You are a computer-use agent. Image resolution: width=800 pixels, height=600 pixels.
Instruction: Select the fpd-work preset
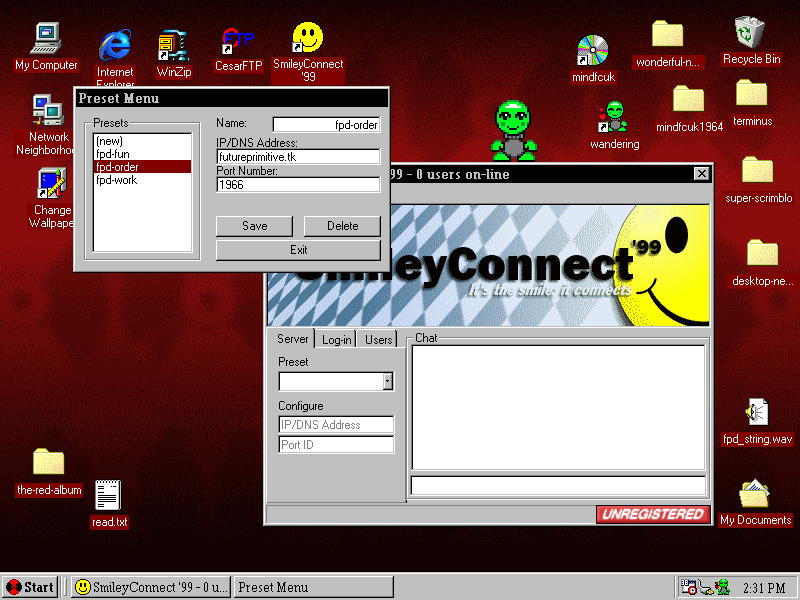[142, 180]
